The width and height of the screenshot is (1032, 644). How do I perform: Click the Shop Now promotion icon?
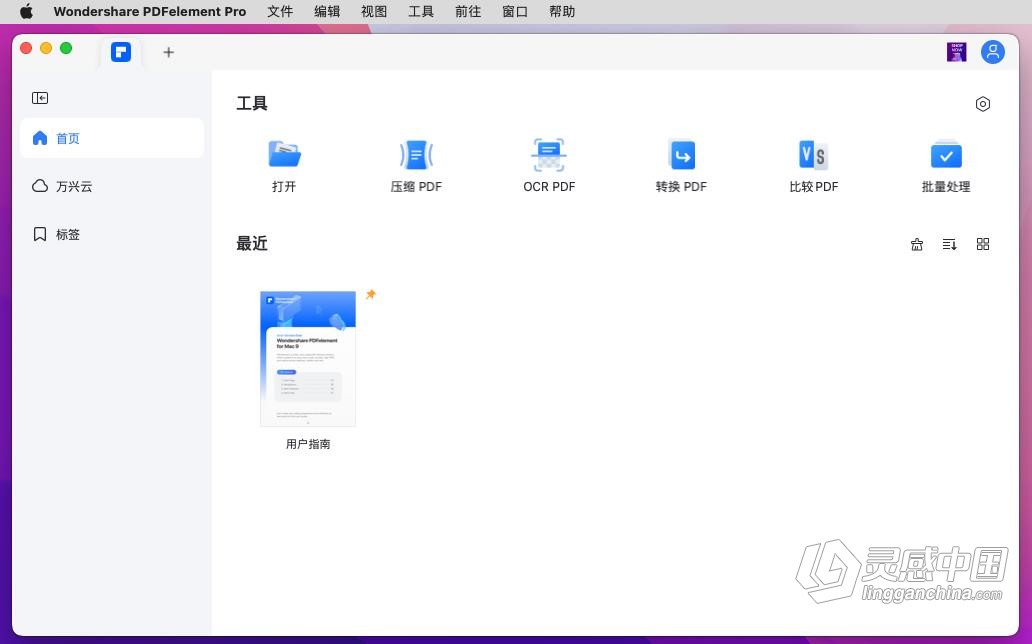(956, 52)
